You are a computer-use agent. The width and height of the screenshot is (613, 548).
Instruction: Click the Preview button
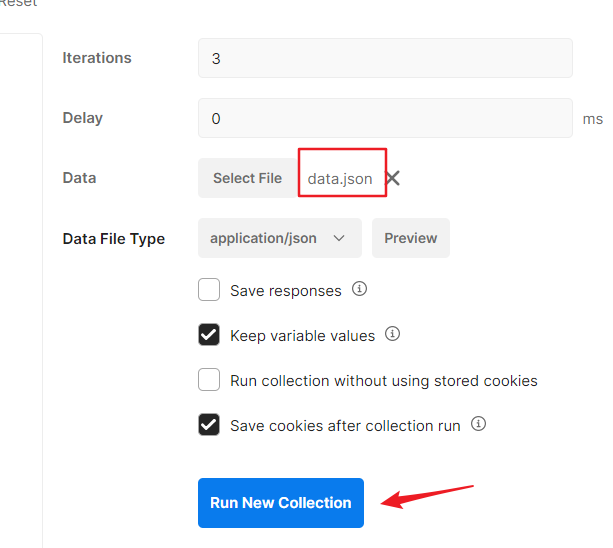pyautogui.click(x=411, y=238)
